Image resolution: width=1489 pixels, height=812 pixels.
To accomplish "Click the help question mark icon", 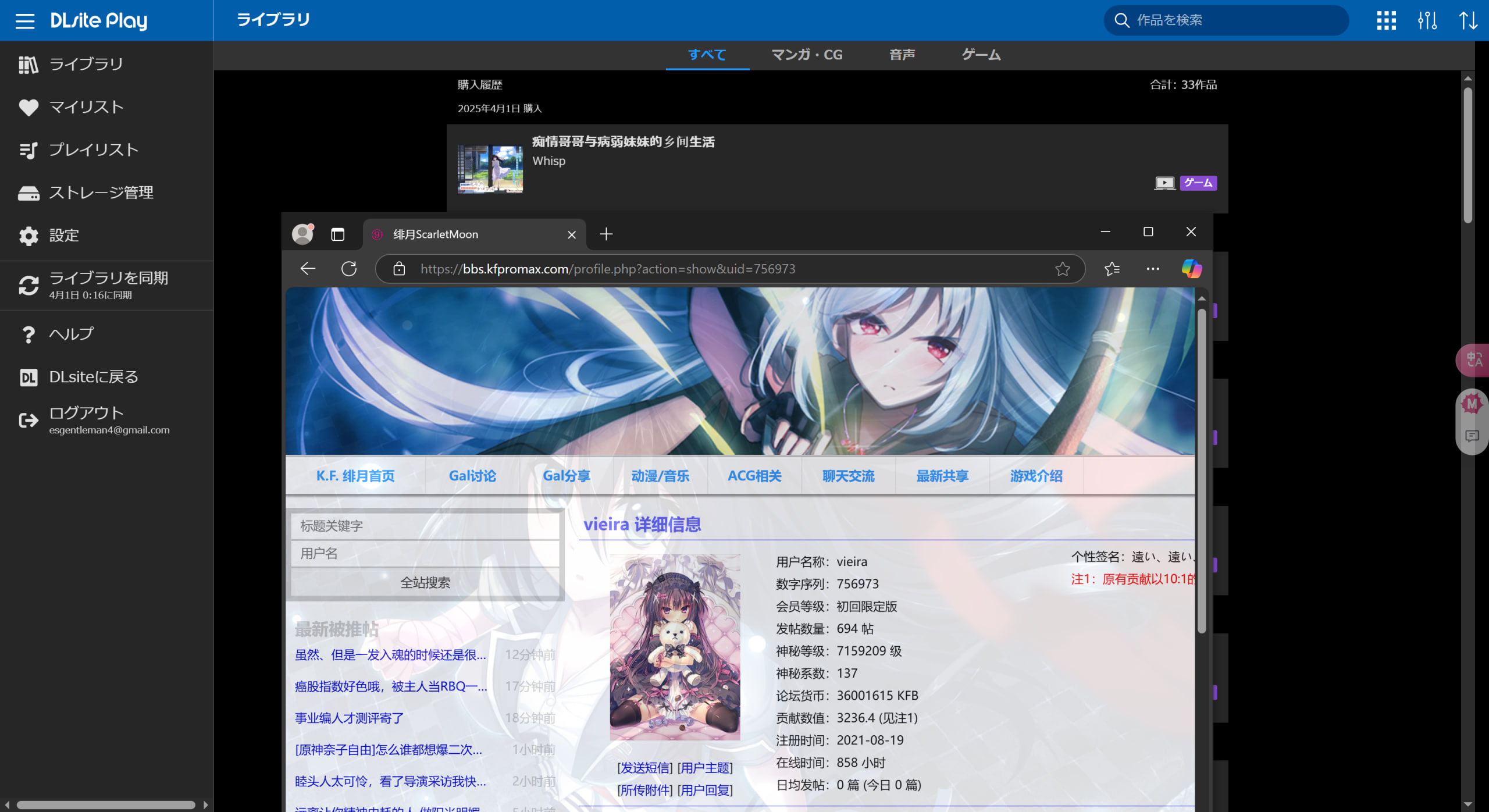I will coord(28,334).
